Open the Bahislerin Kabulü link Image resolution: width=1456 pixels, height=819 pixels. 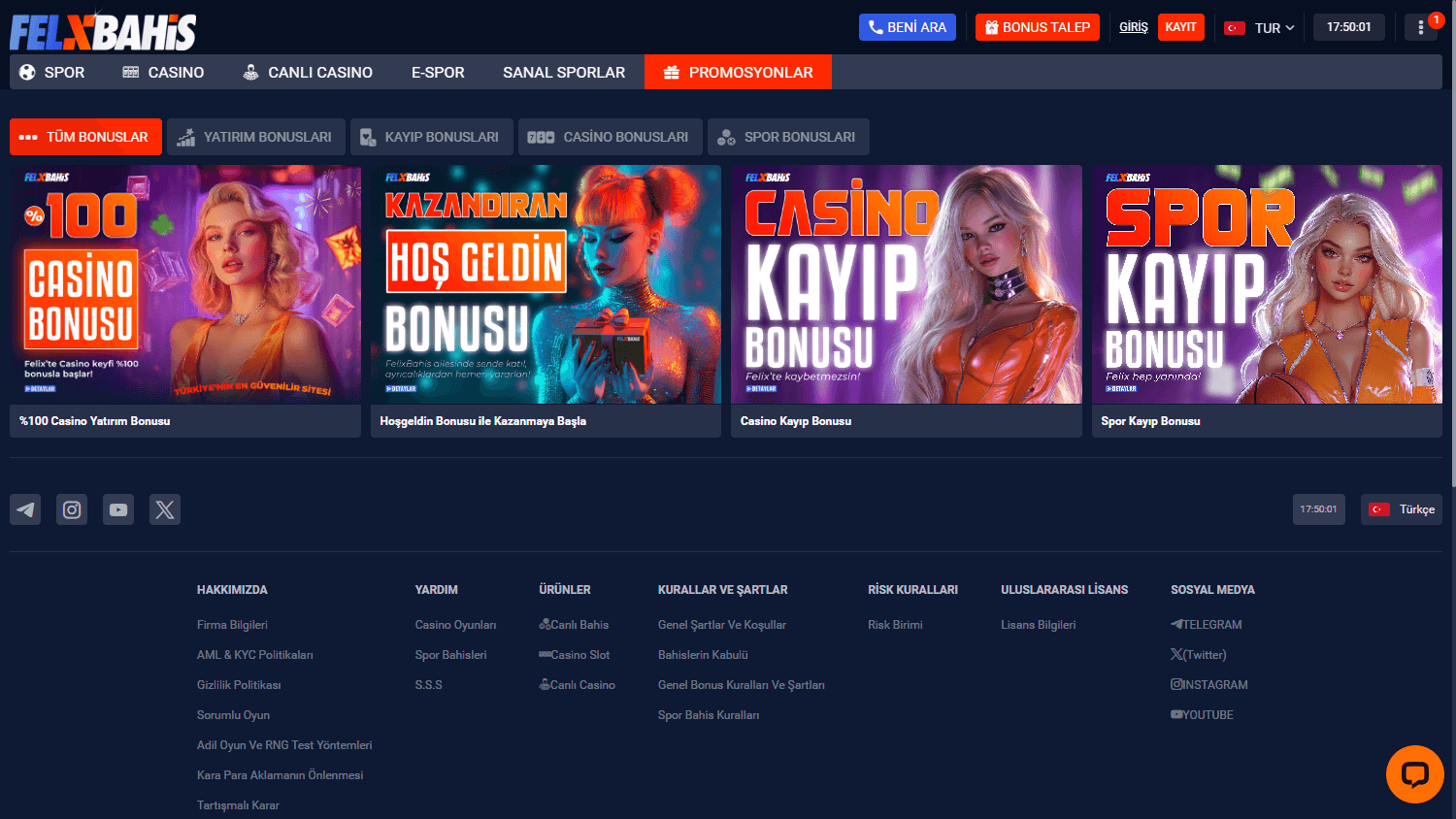703,655
